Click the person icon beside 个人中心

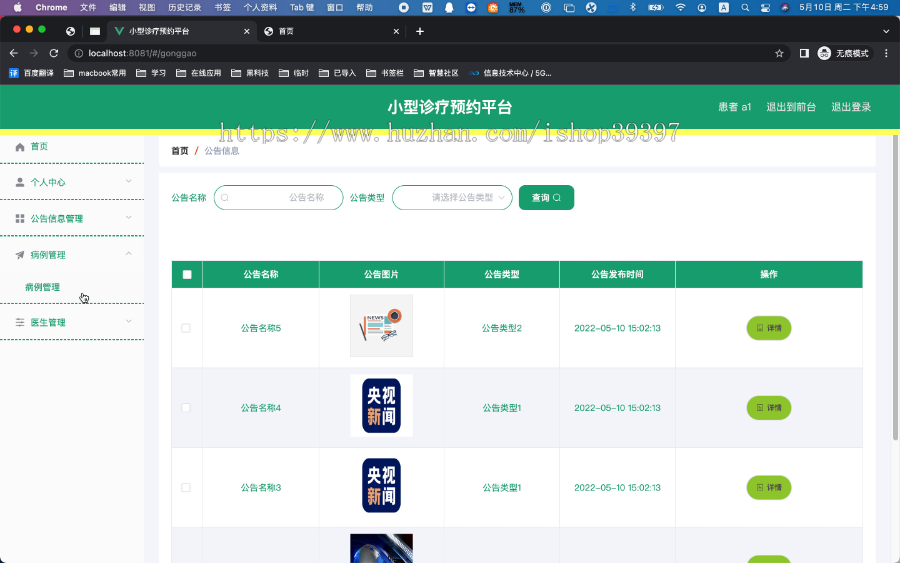point(20,183)
